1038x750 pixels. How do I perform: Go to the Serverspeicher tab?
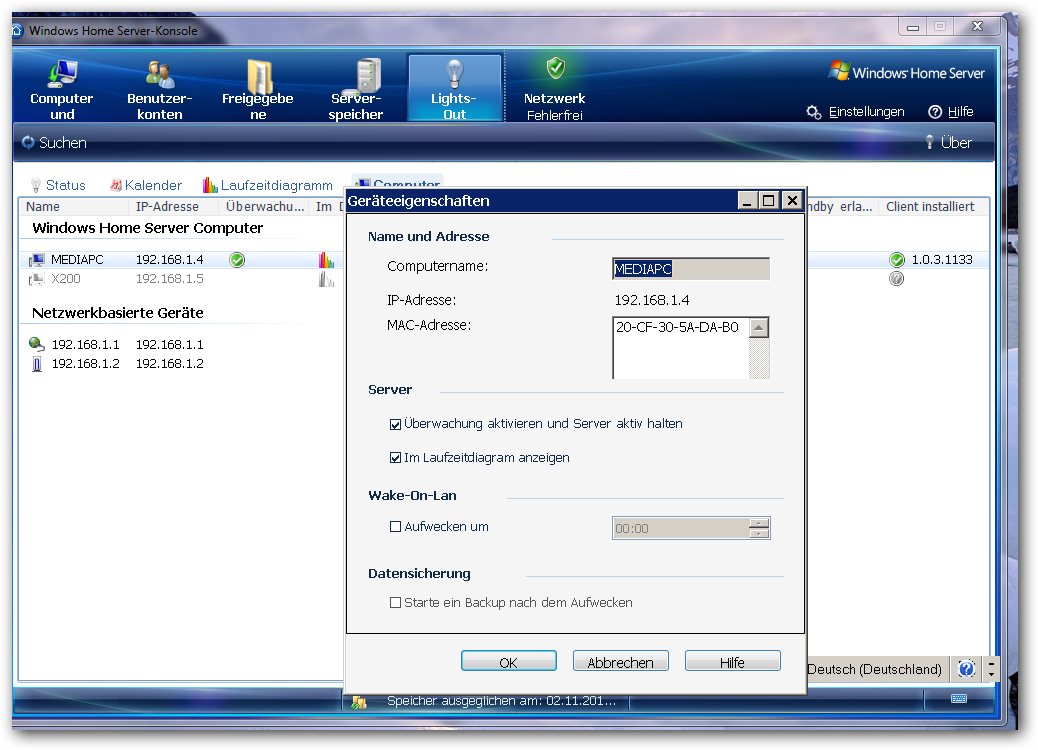pos(355,89)
